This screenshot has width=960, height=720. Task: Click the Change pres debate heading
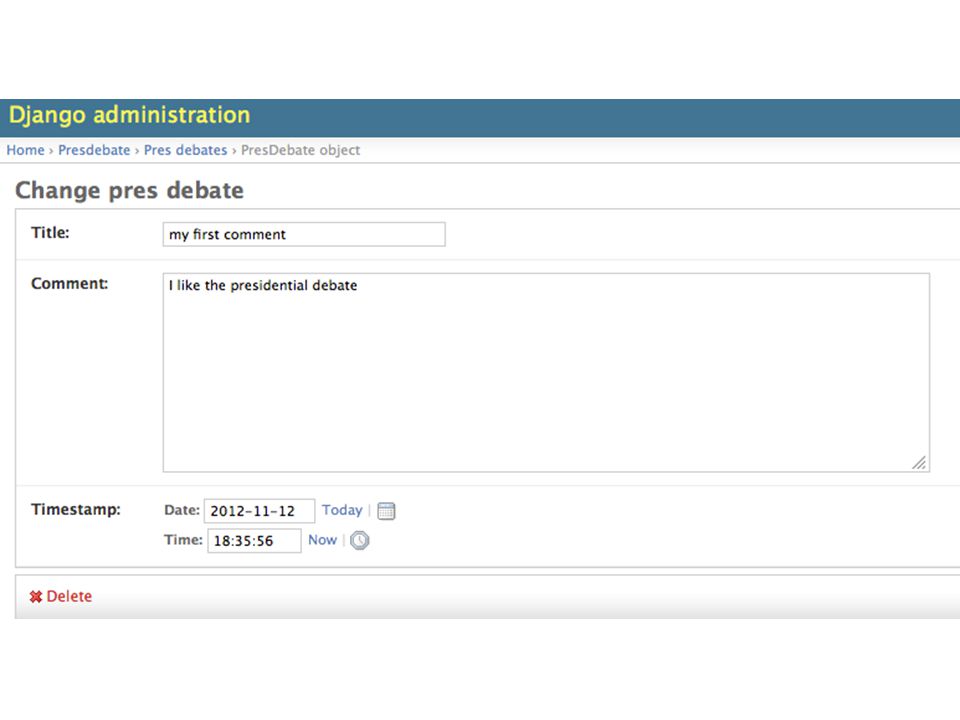click(x=129, y=190)
